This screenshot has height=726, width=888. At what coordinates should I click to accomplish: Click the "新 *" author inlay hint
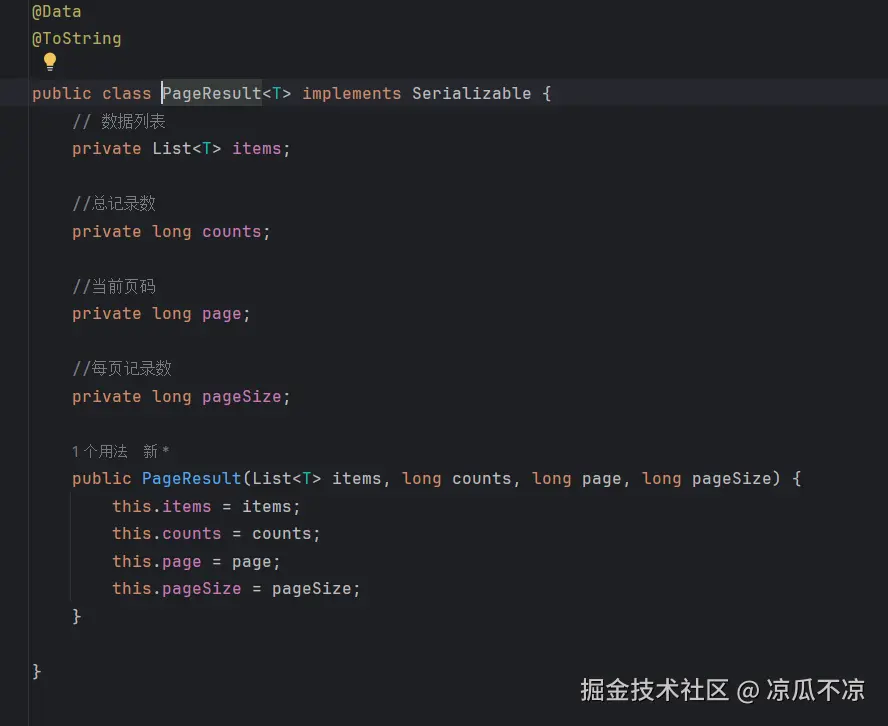[156, 452]
